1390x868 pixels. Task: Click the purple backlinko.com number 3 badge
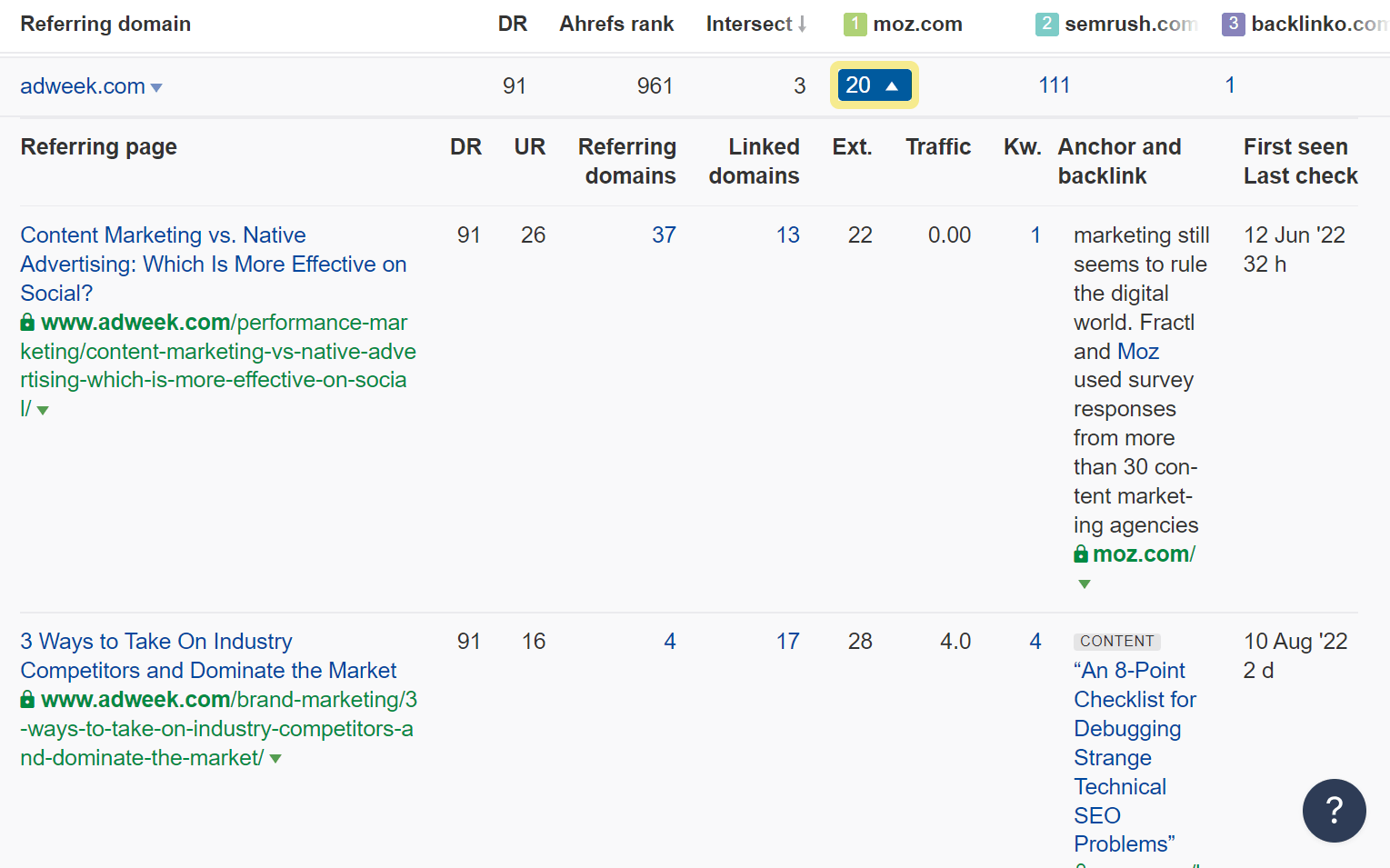tap(1233, 24)
